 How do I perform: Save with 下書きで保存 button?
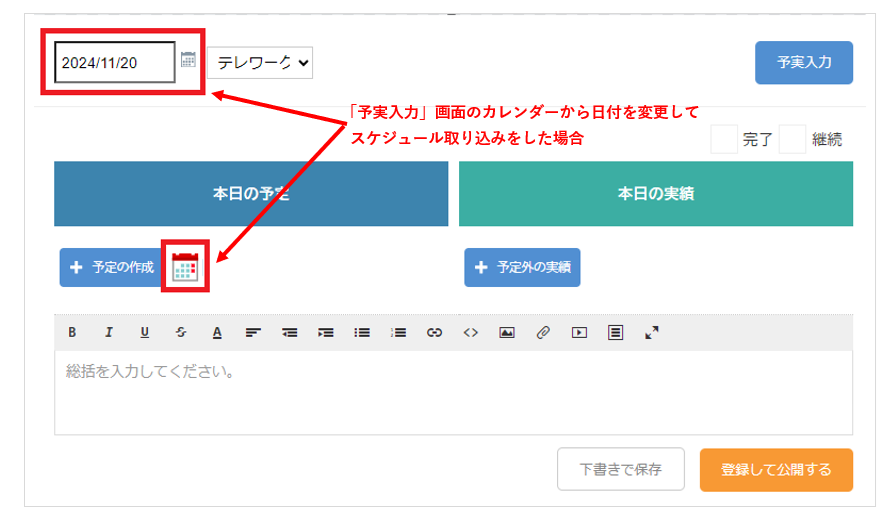click(621, 469)
